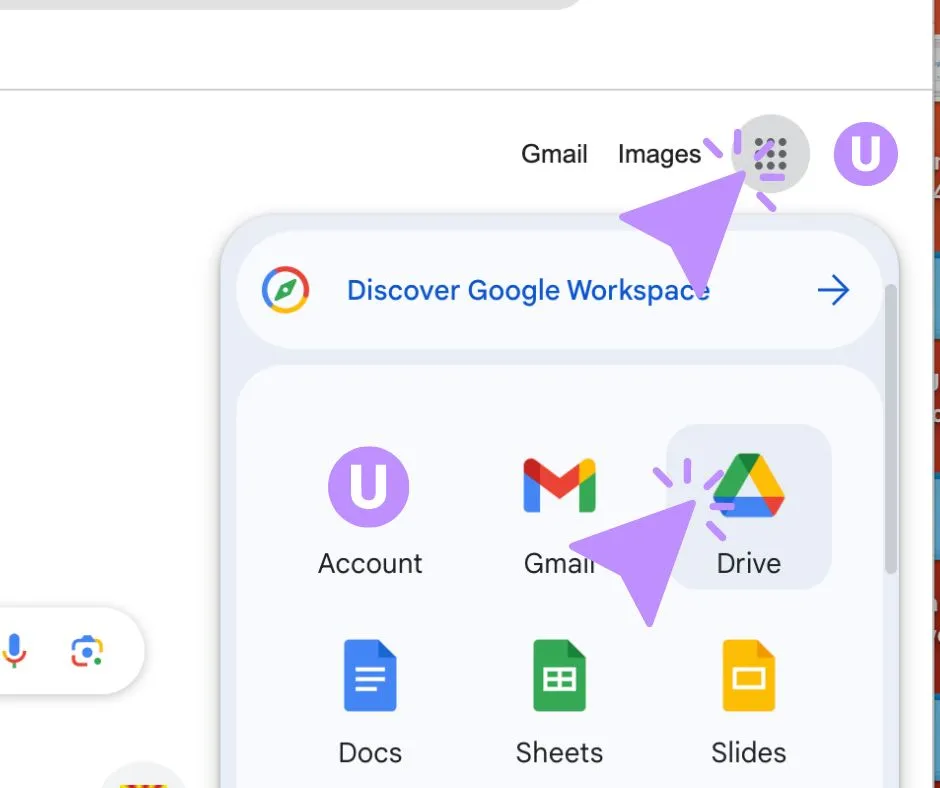Go to Gmail via the top link

tap(554, 154)
